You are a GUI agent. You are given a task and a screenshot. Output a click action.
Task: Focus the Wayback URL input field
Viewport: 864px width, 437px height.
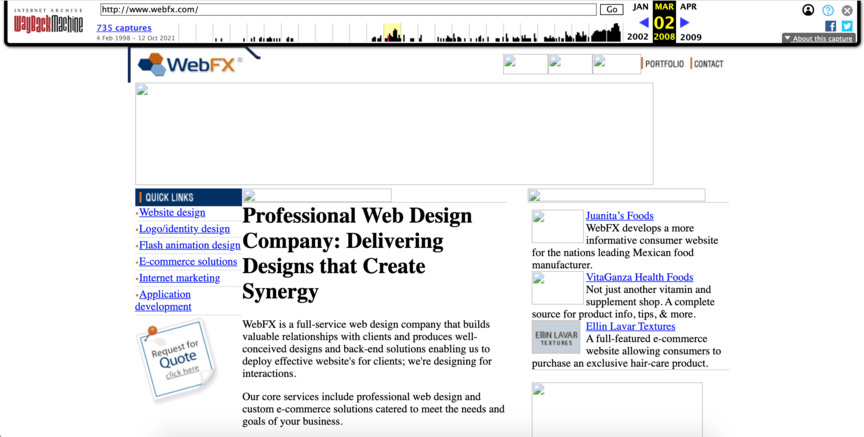348,9
